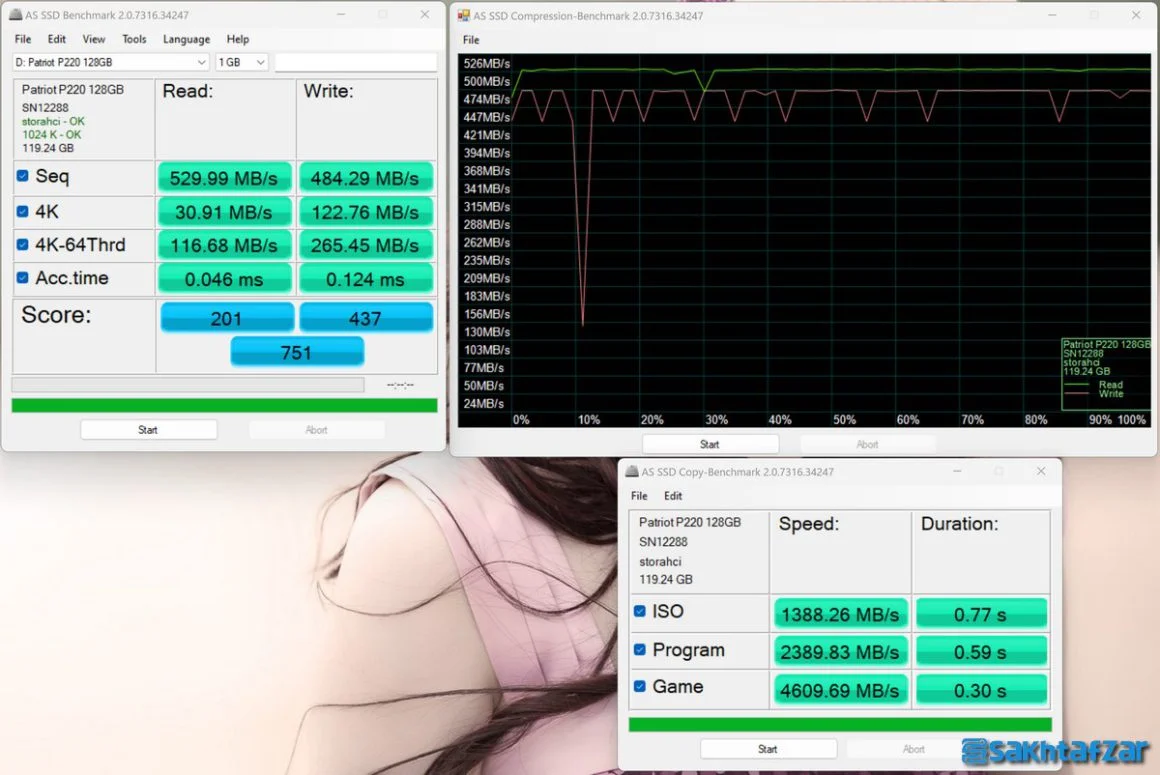Uncheck the Game copy test checkbox

coord(640,686)
